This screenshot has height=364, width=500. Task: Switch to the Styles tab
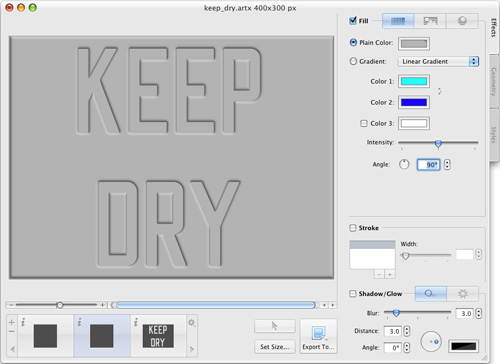(x=494, y=135)
